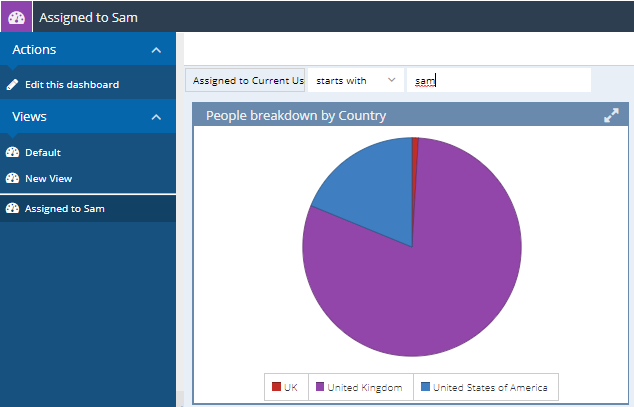
Task: Click the 'United States of America' legend label
Action: [x=490, y=387]
